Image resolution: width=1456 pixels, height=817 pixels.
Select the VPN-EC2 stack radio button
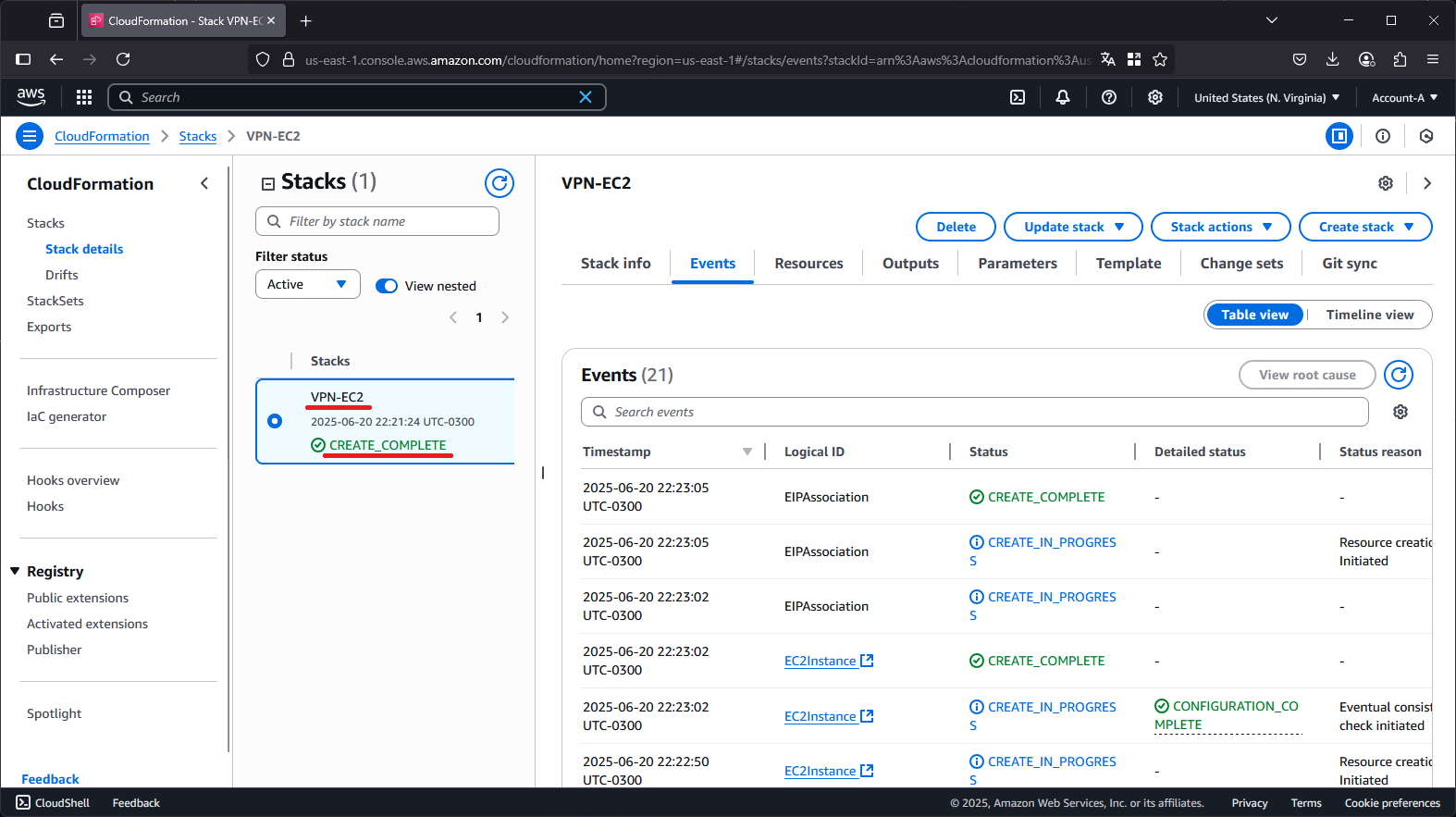[275, 421]
